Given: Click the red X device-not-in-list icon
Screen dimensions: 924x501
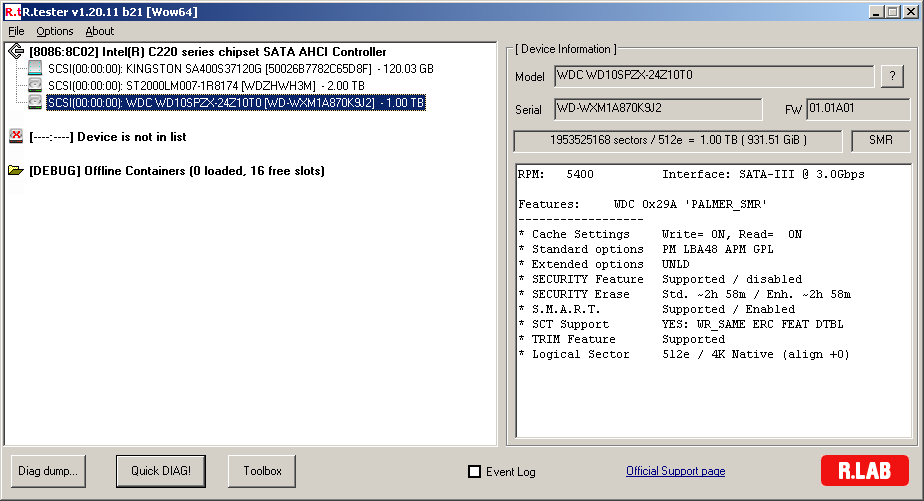Looking at the screenshot, I should (16, 137).
